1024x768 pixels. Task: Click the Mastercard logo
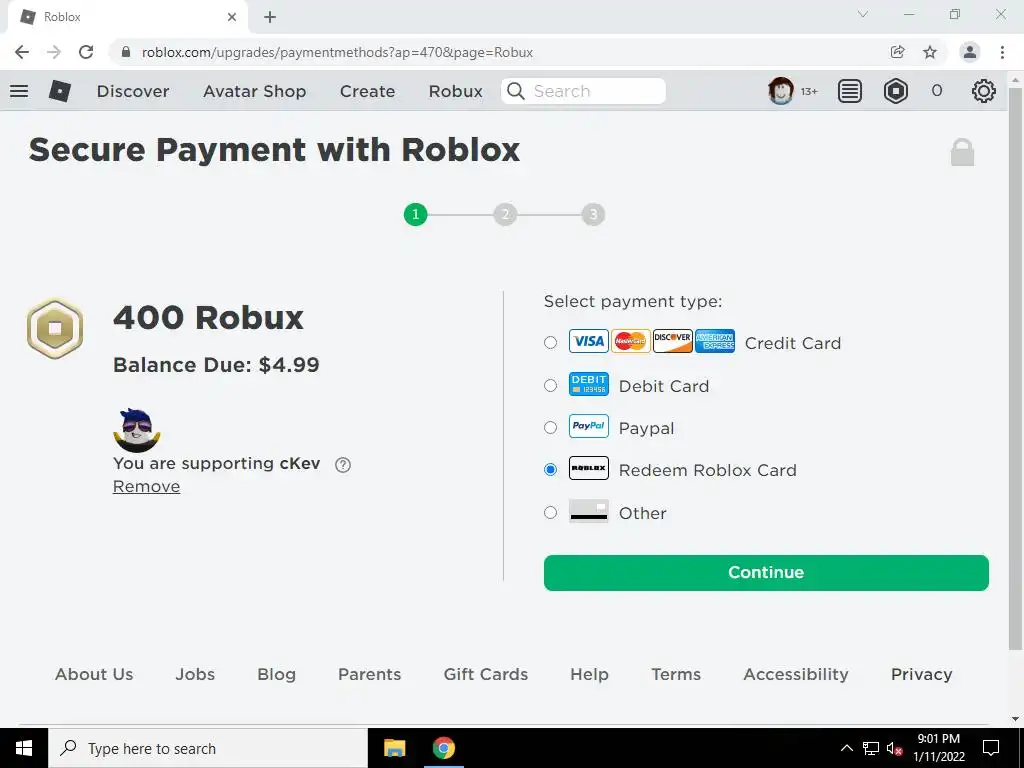coord(630,341)
